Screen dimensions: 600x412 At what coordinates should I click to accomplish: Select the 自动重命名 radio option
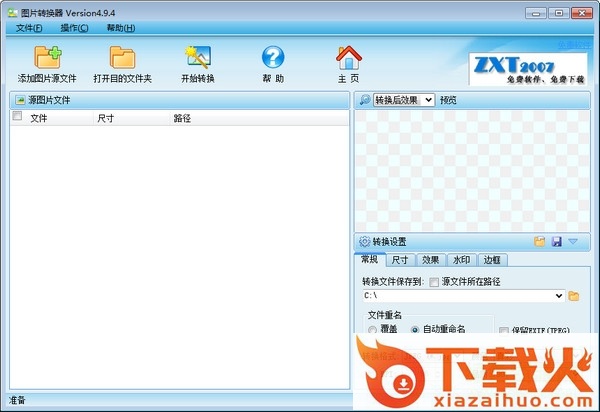pyautogui.click(x=415, y=329)
